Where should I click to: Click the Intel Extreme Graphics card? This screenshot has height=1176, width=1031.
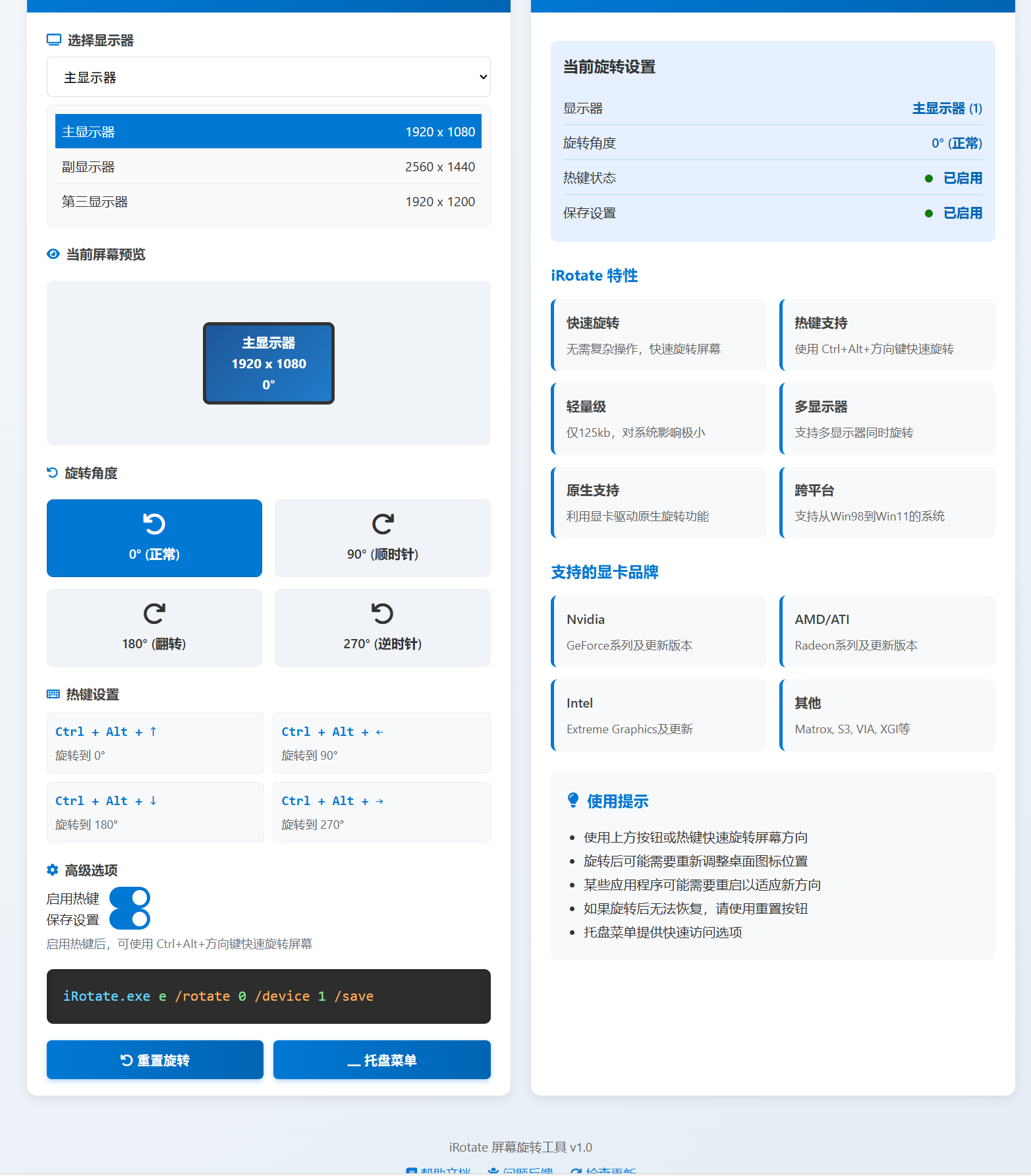(659, 715)
